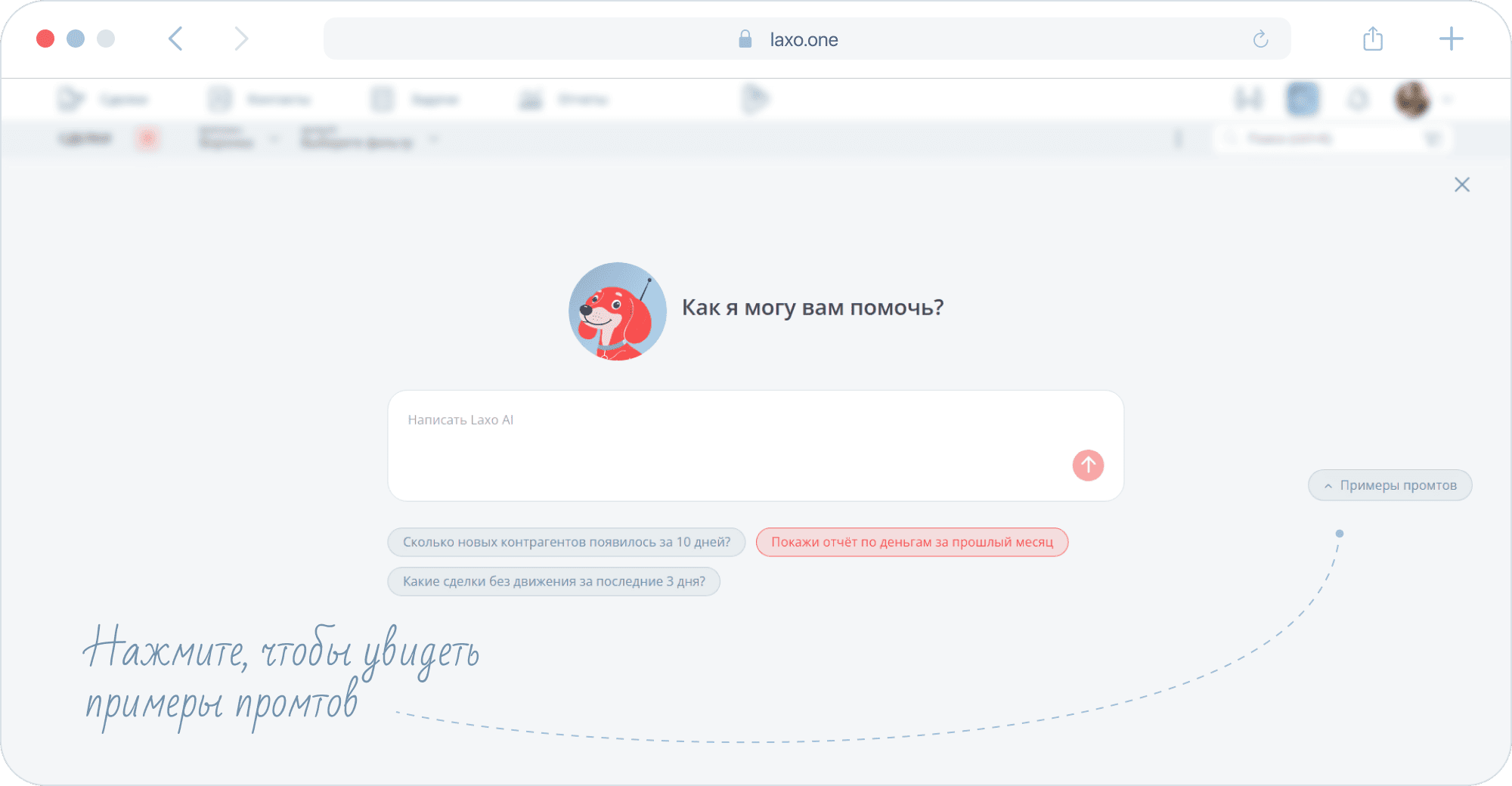Reload the page via the refresh icon
This screenshot has width=1512, height=786.
click(x=1260, y=39)
